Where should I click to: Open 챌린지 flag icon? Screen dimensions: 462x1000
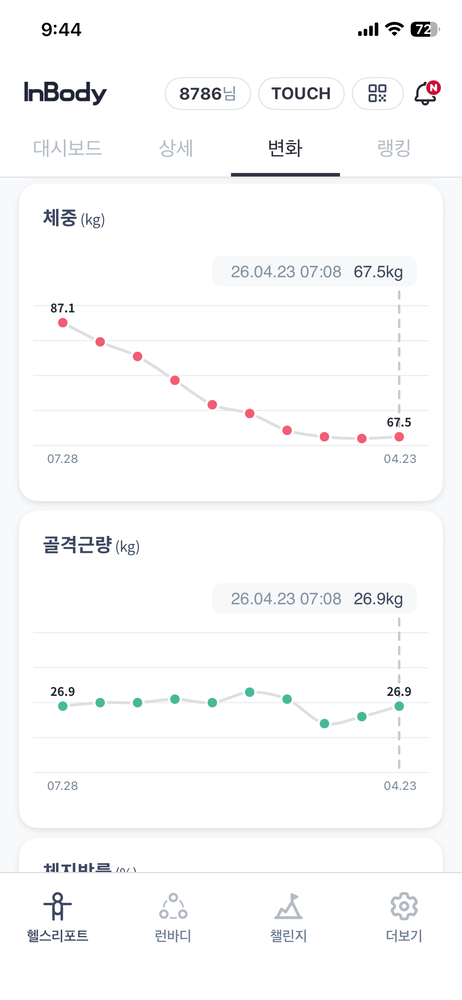pyautogui.click(x=288, y=906)
